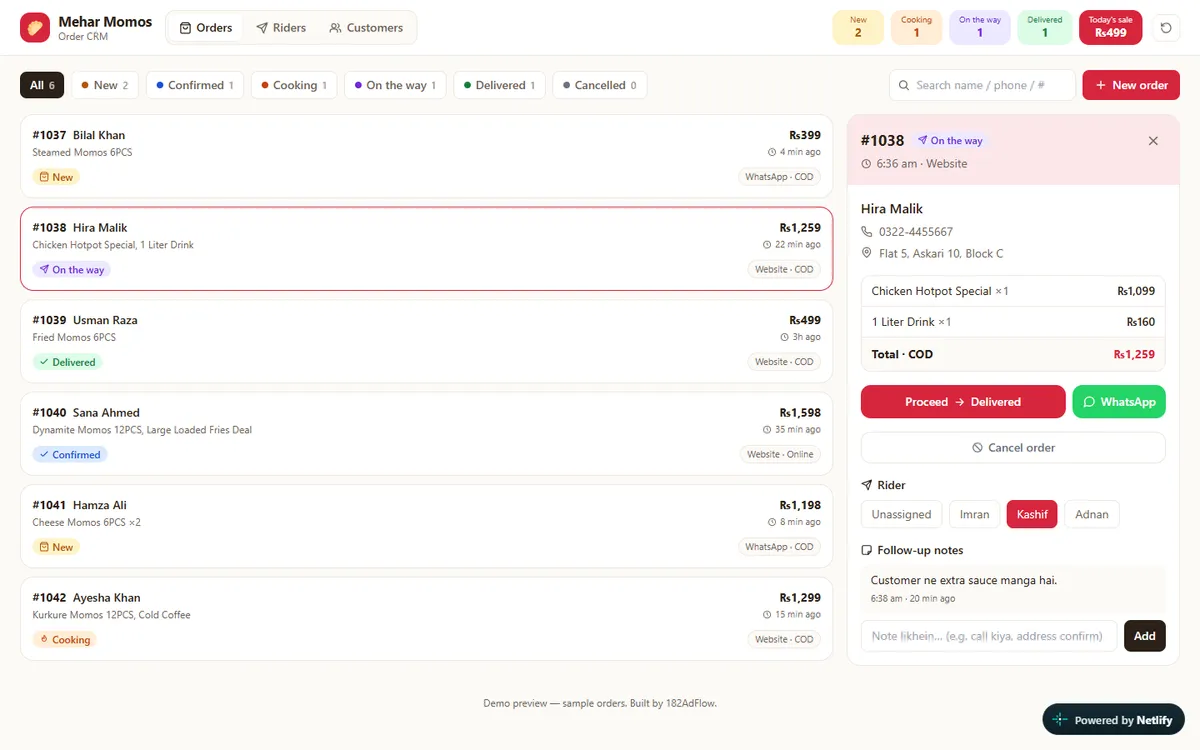Click the existing note about extra sauce
This screenshot has width=1200, height=750.
coord(1013,589)
